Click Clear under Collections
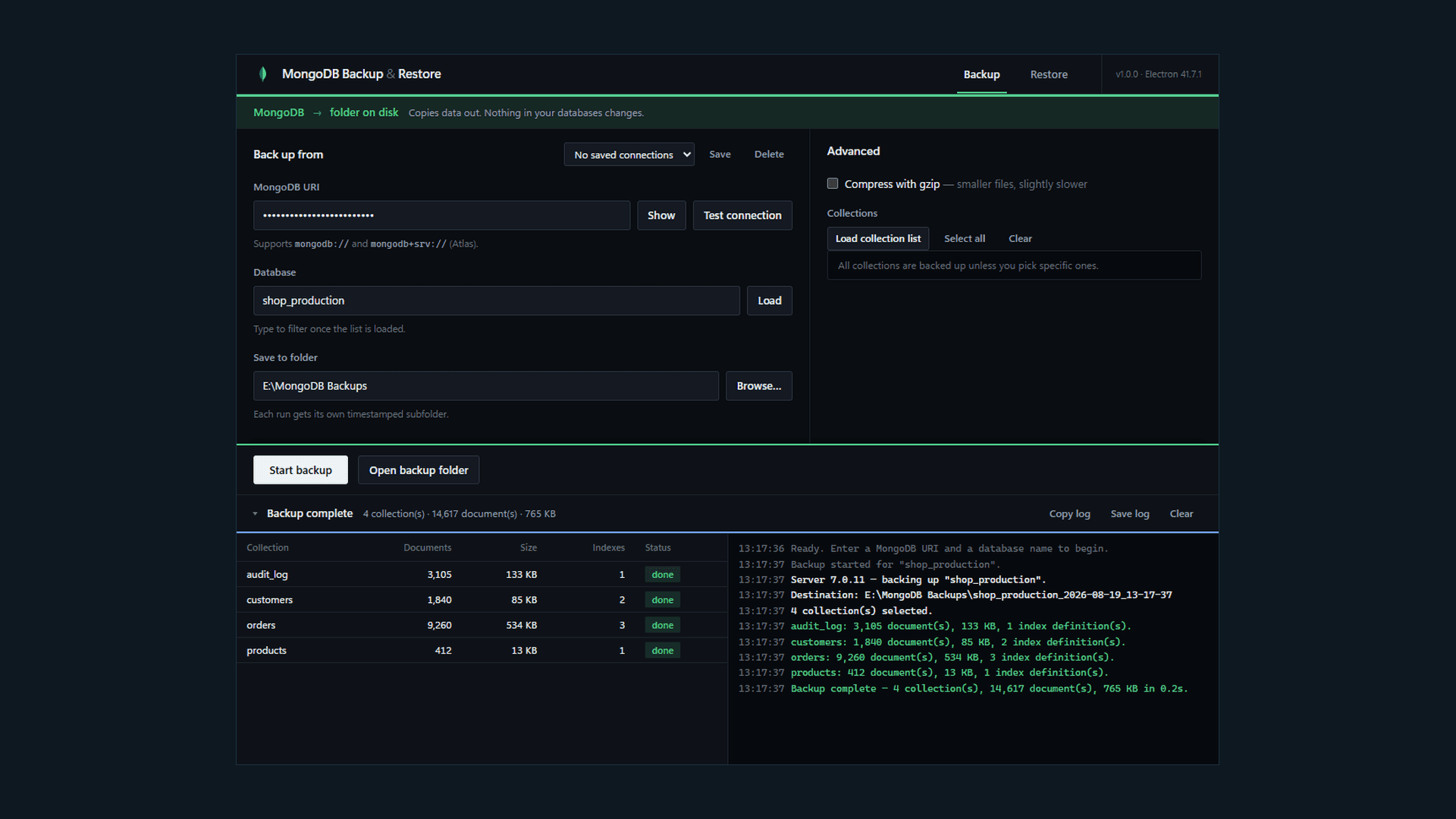This screenshot has height=819, width=1456. [x=1020, y=238]
